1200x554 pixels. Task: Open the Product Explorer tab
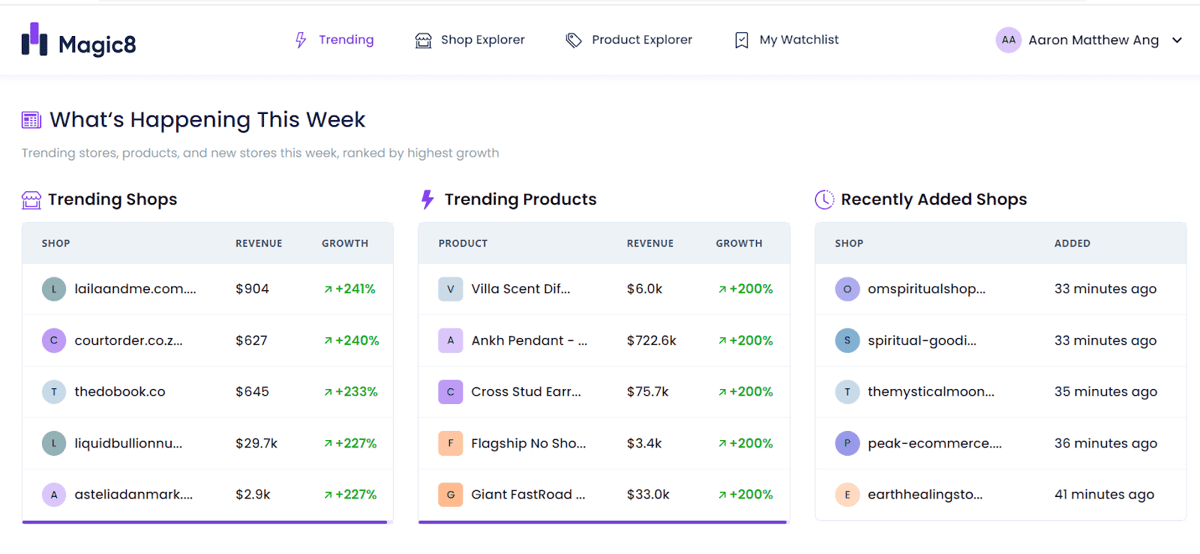[629, 40]
